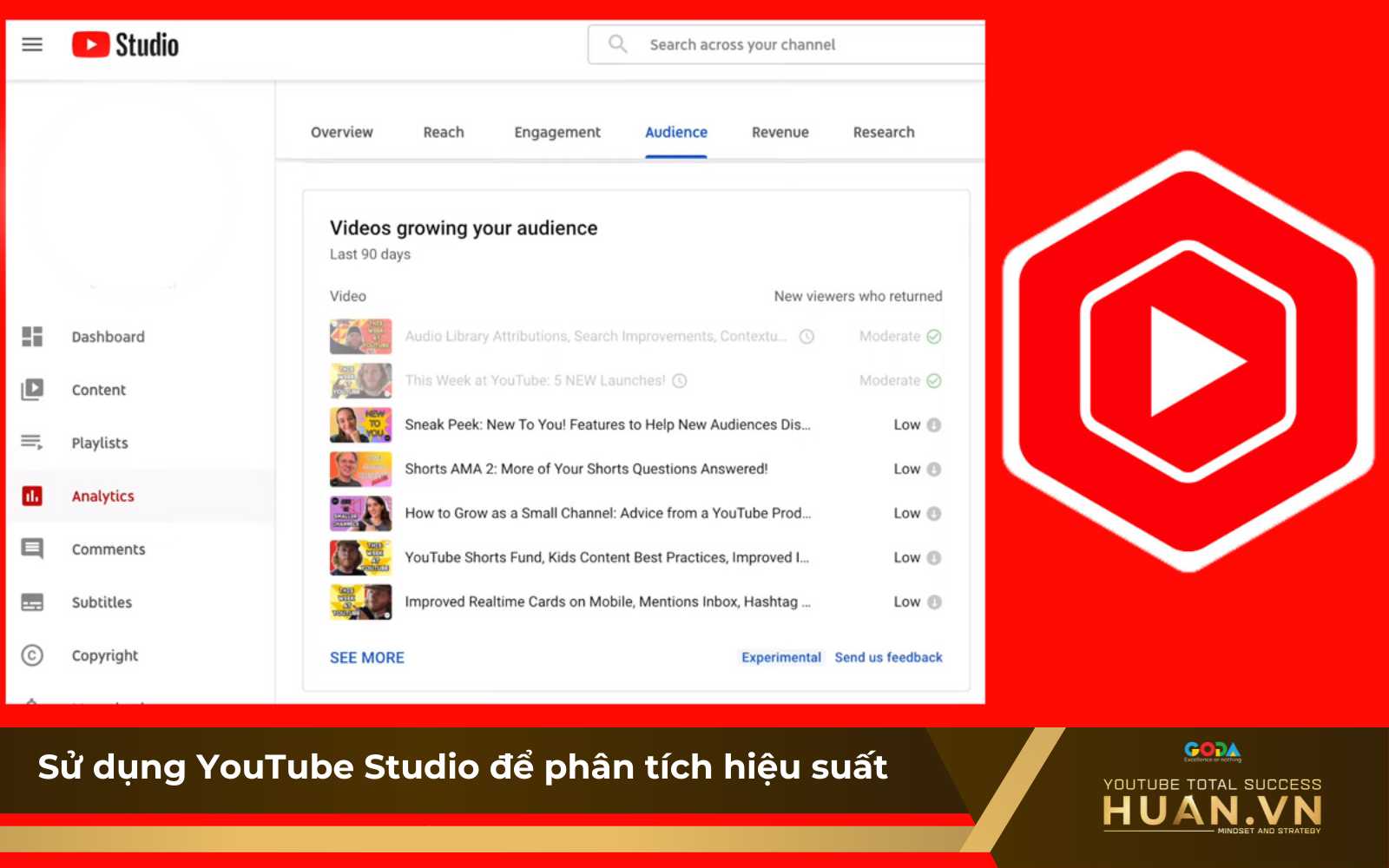Click green check icon on Audio Library row
This screenshot has width=1389, height=868.
tap(934, 337)
